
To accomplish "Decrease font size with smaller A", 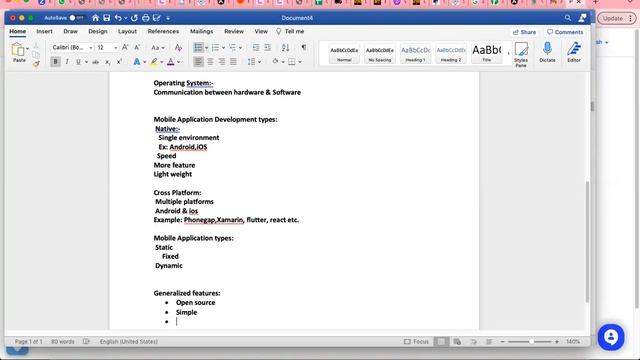I will (x=138, y=47).
